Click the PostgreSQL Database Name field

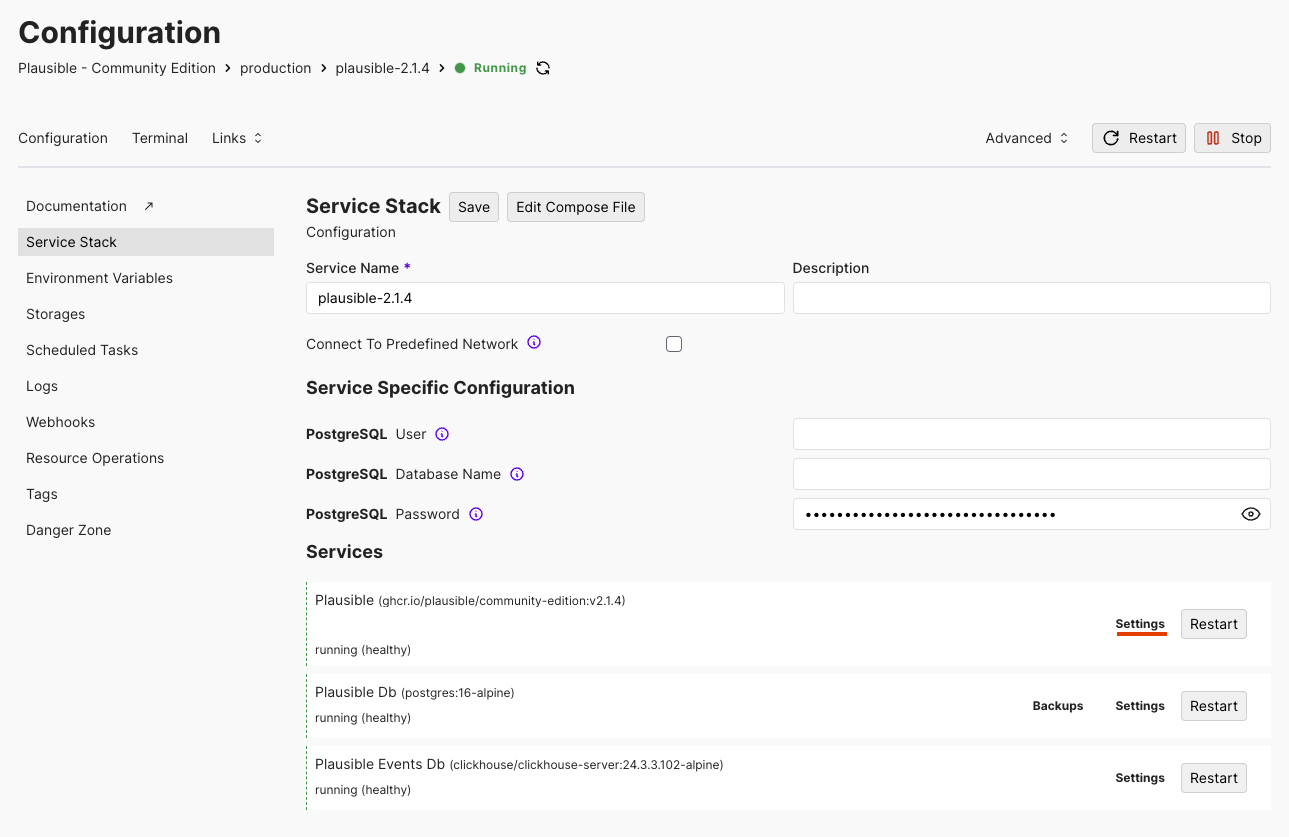point(1032,474)
